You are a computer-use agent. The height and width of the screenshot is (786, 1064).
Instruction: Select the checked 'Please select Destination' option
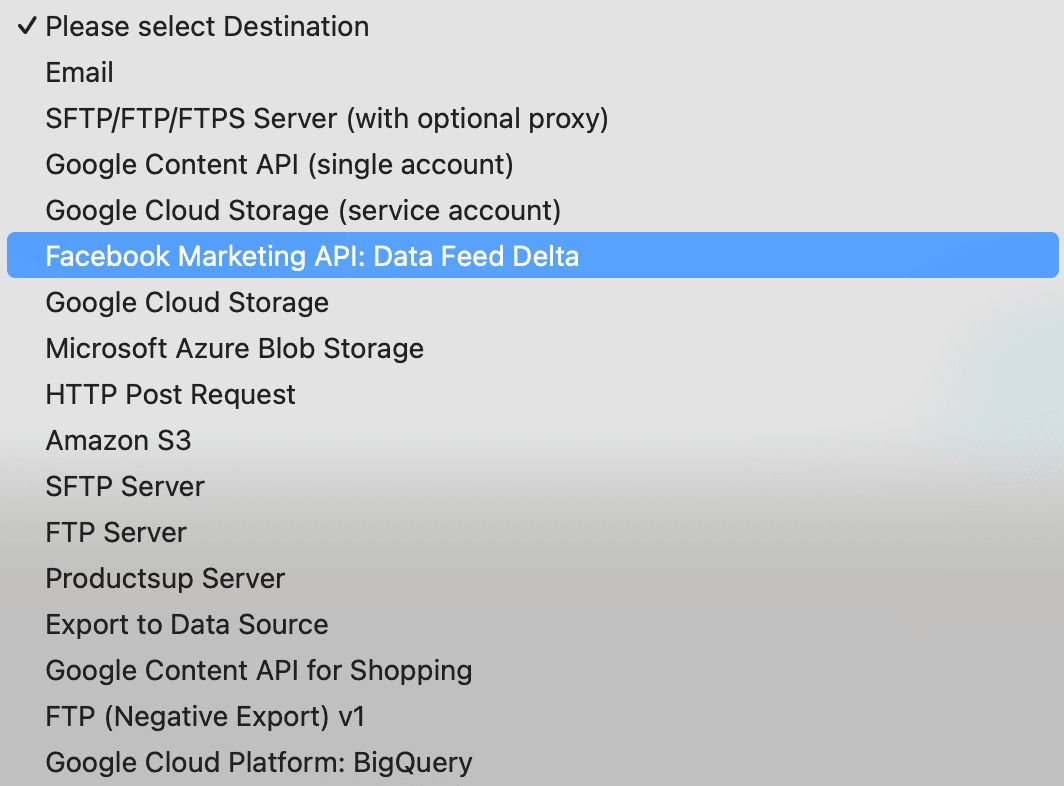tap(533, 26)
